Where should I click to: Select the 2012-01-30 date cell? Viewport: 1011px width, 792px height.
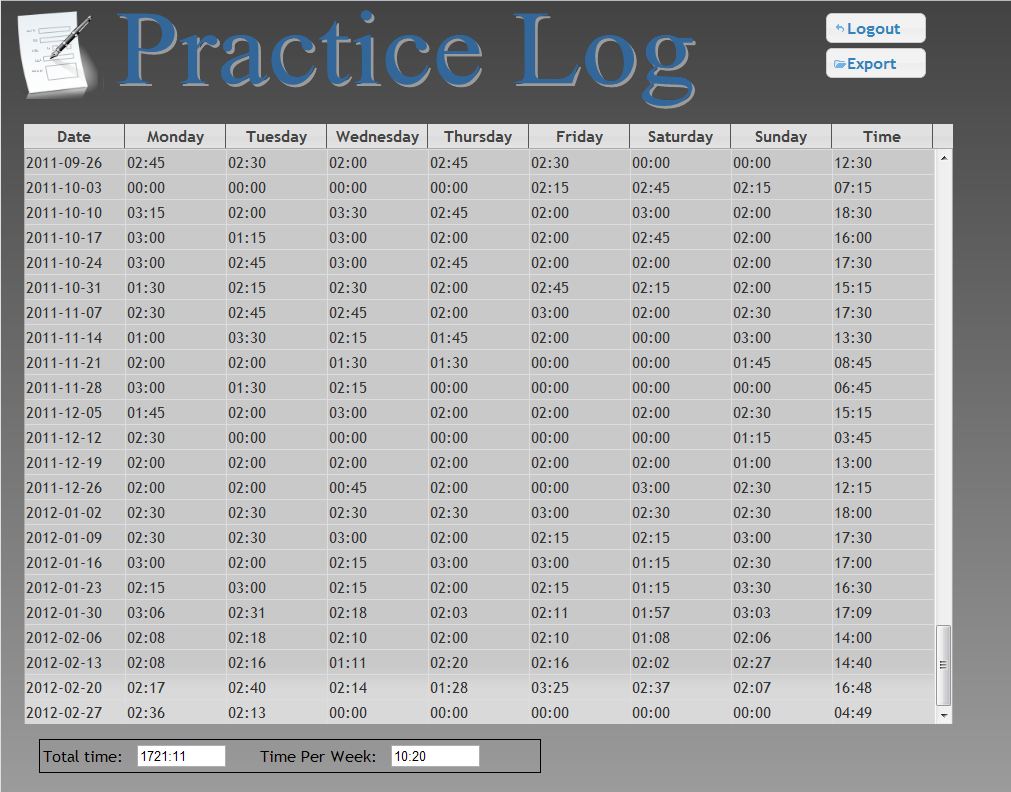pos(74,613)
